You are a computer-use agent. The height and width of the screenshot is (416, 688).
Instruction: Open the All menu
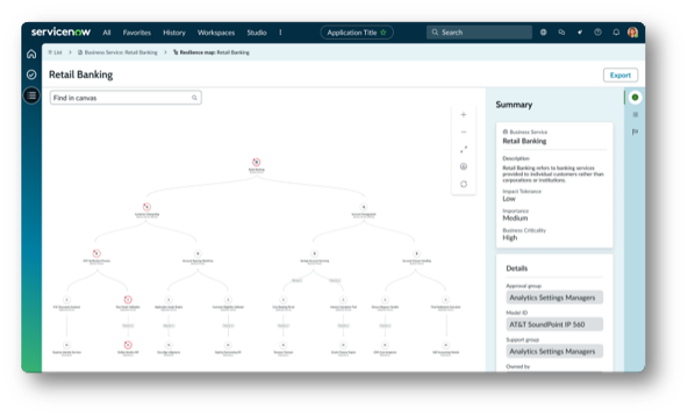[107, 32]
